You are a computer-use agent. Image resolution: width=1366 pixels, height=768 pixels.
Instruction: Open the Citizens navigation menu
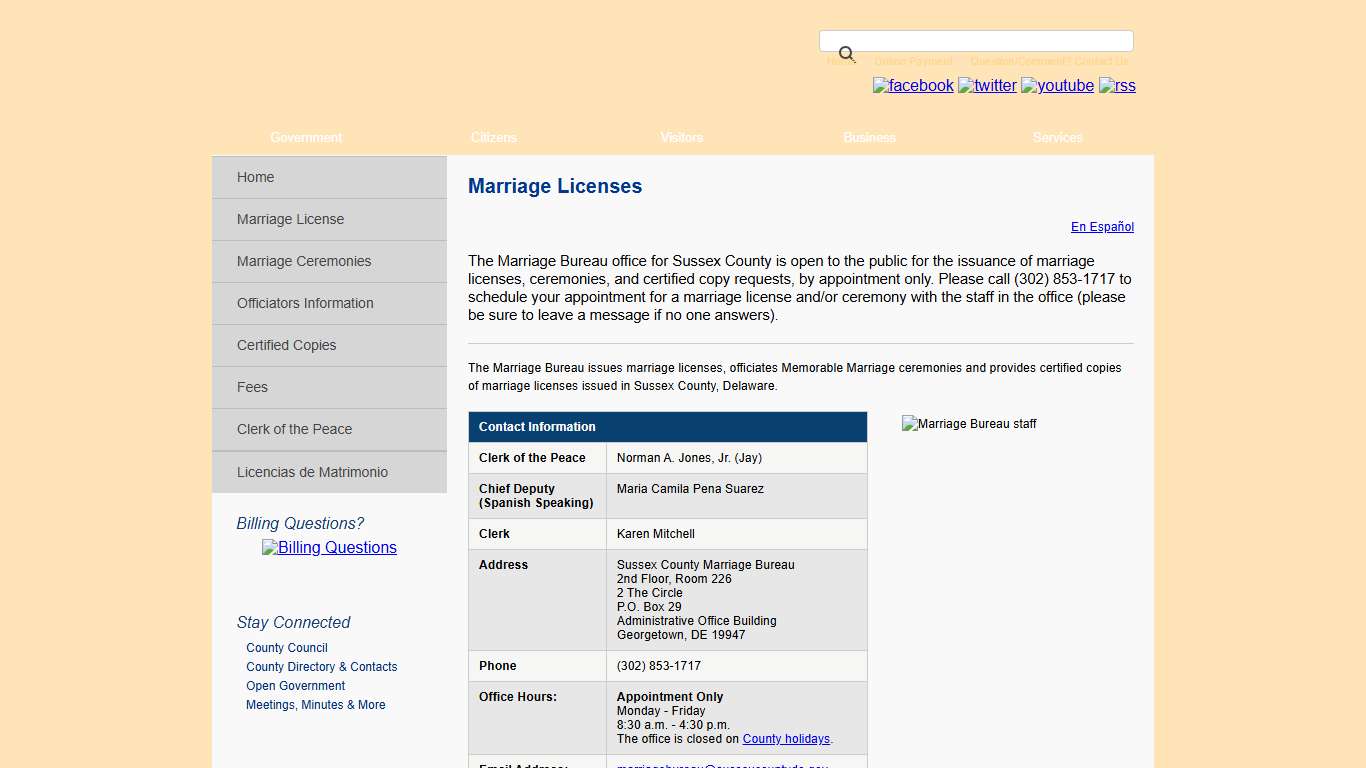(x=493, y=137)
